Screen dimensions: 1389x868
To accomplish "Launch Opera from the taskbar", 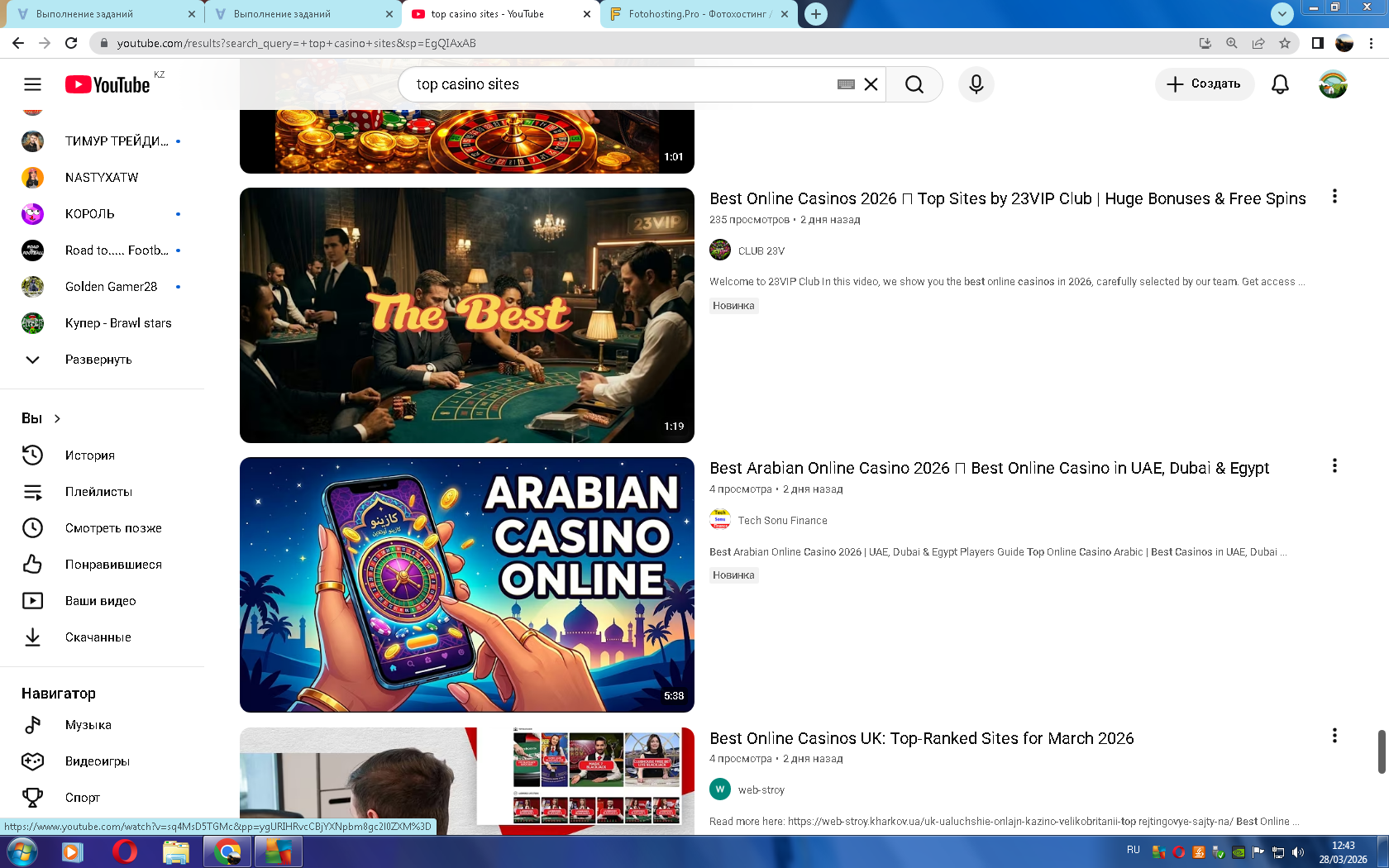I will (x=124, y=851).
